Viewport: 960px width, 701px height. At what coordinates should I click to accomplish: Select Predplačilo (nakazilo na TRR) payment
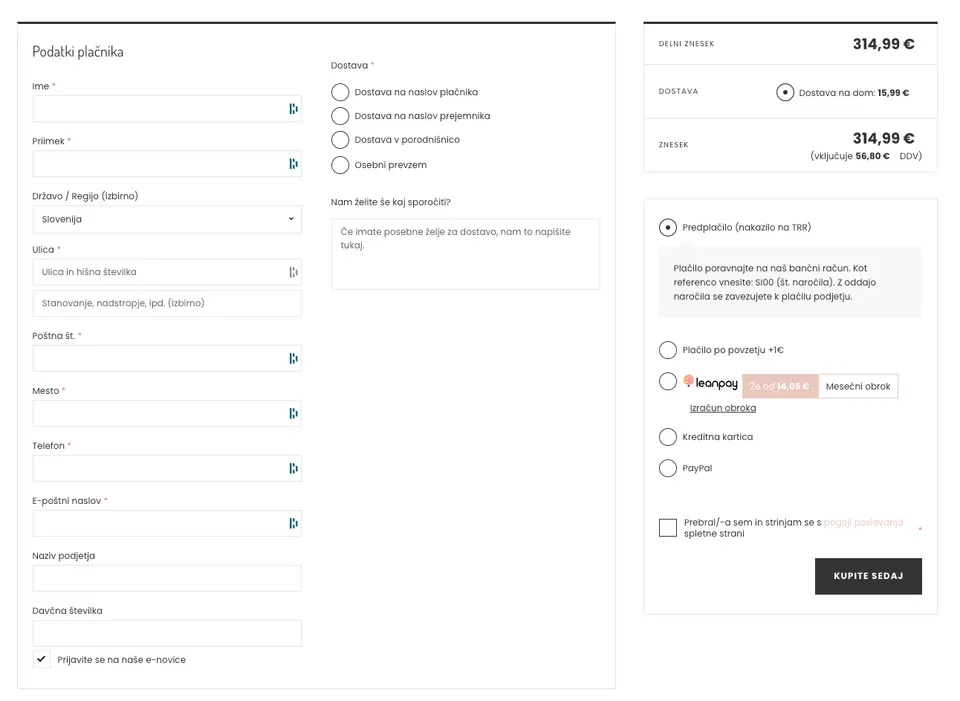[x=668, y=228]
